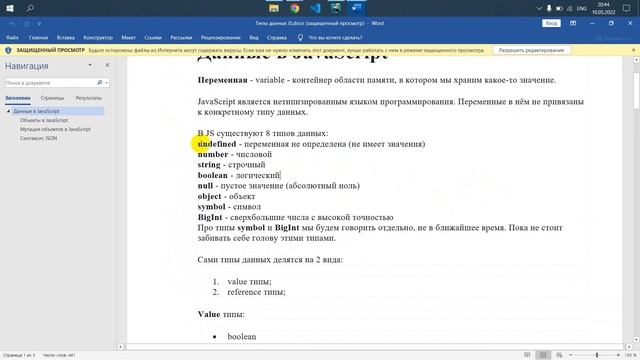Switch to the Вставка ribbon tab
Viewport: 640px width, 360px height.
tap(65, 38)
